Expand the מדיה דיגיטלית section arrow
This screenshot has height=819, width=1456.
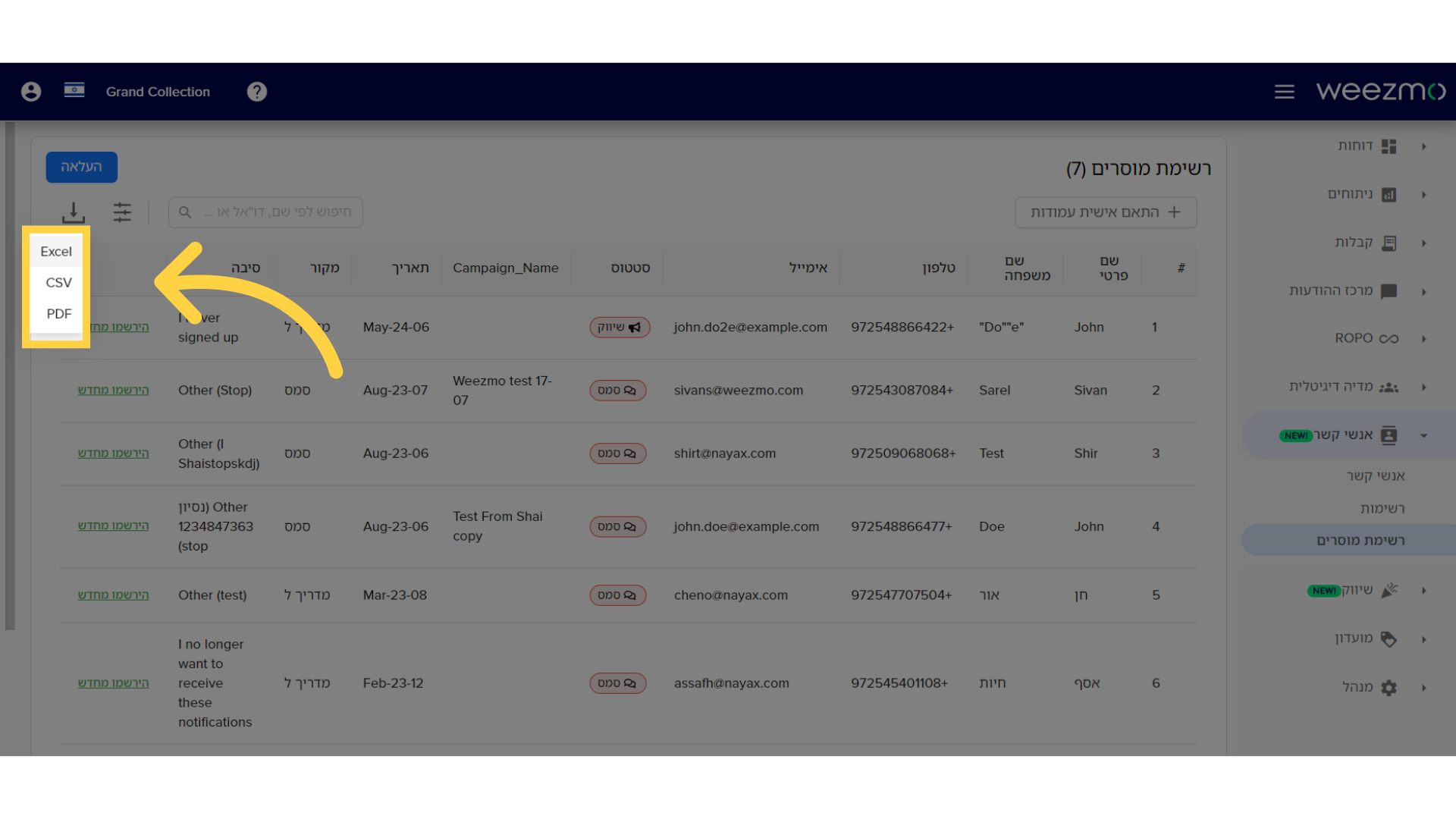tap(1424, 388)
